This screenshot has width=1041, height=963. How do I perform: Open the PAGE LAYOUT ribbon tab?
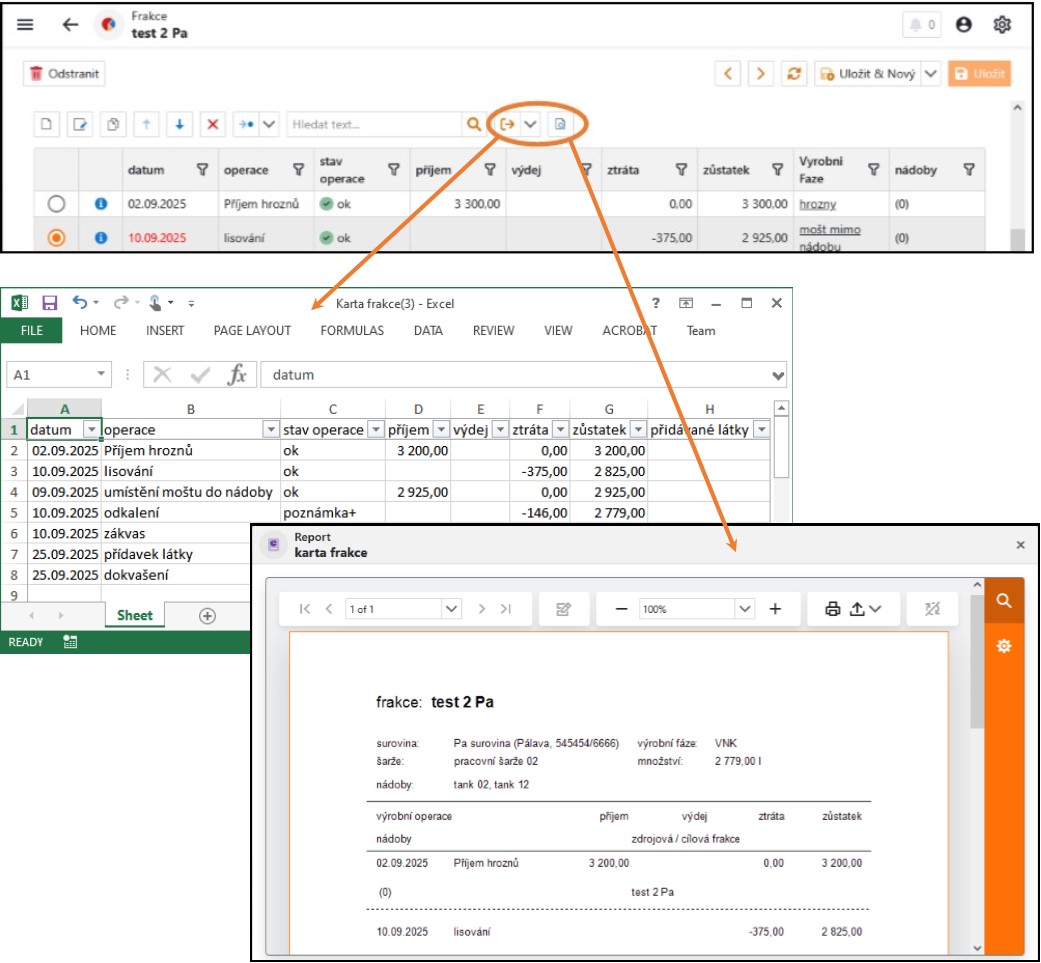click(x=252, y=331)
